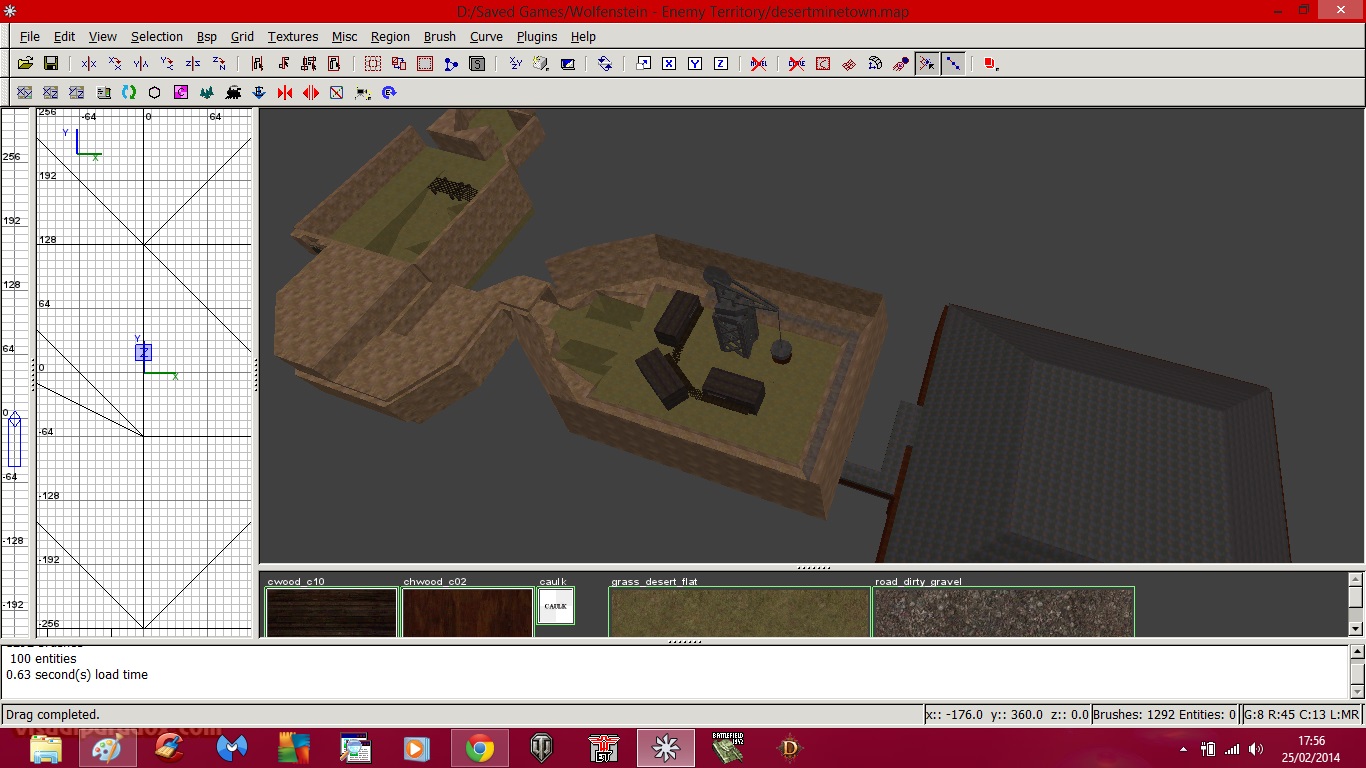Screen dimensions: 1366x768
Task: Toggle the pressed blue diagonal line button
Action: coord(953,63)
